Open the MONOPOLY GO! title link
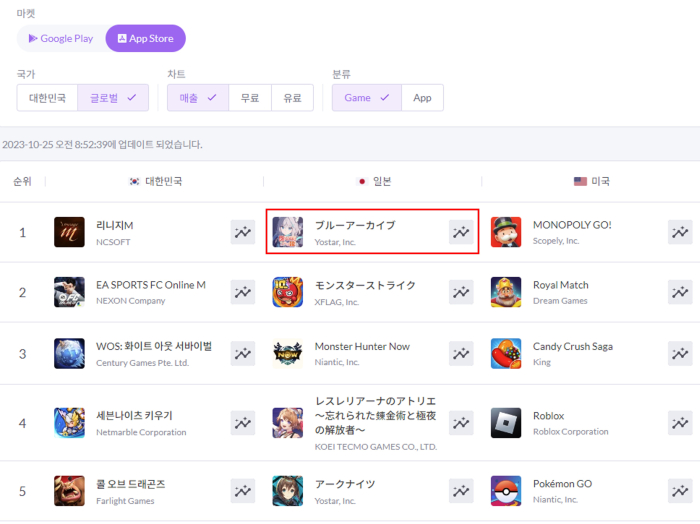This screenshot has height=524, width=700. (572, 225)
